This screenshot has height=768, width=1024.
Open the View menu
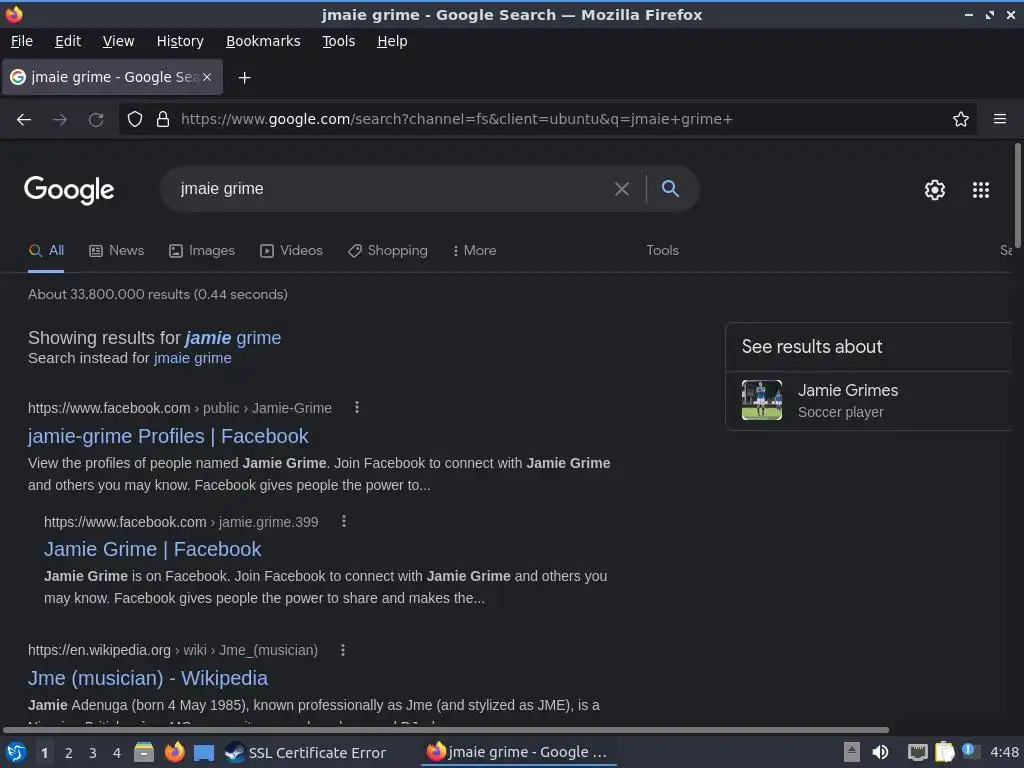pos(118,41)
